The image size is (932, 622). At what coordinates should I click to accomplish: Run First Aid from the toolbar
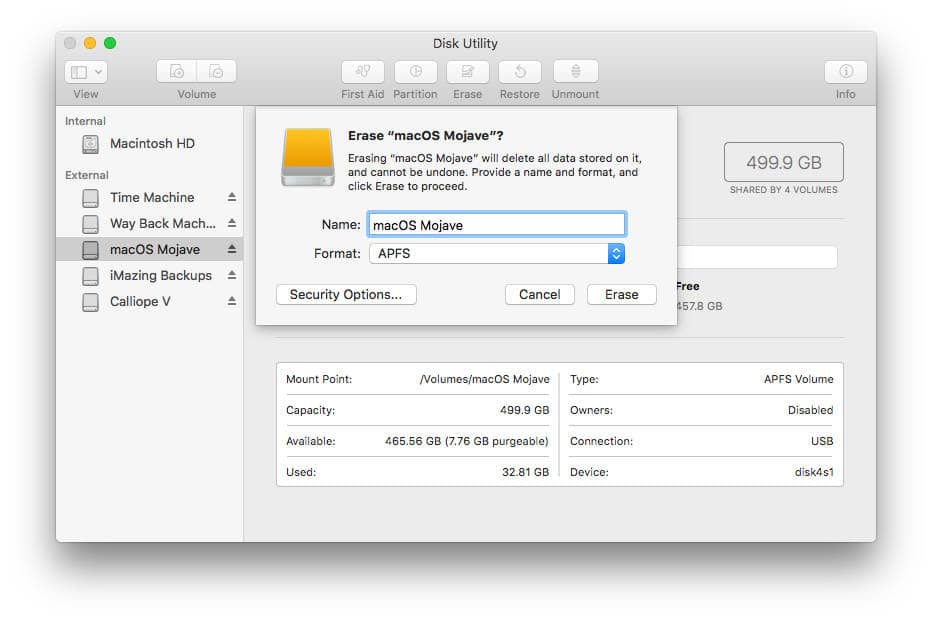[x=363, y=72]
